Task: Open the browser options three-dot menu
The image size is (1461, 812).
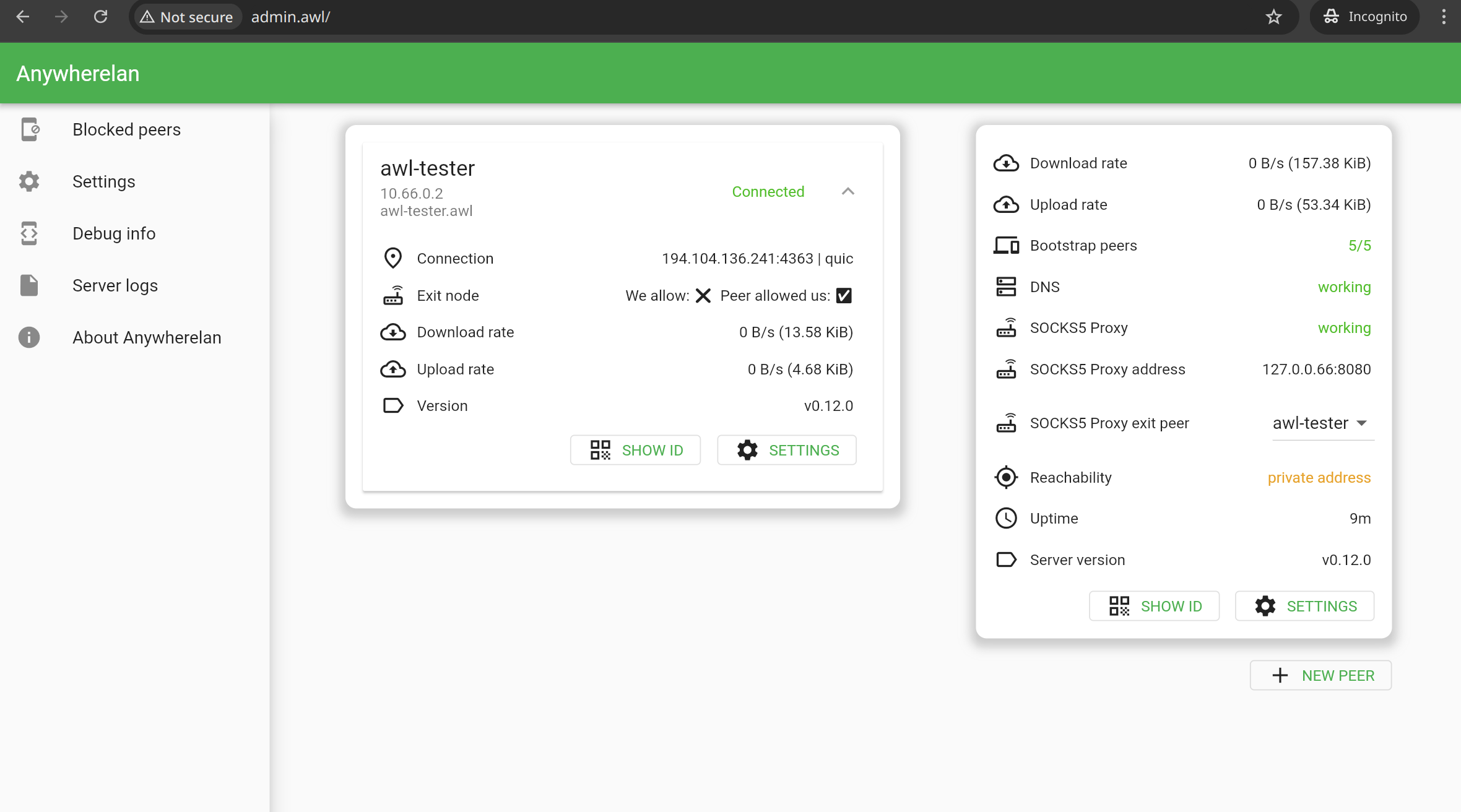Action: point(1443,17)
